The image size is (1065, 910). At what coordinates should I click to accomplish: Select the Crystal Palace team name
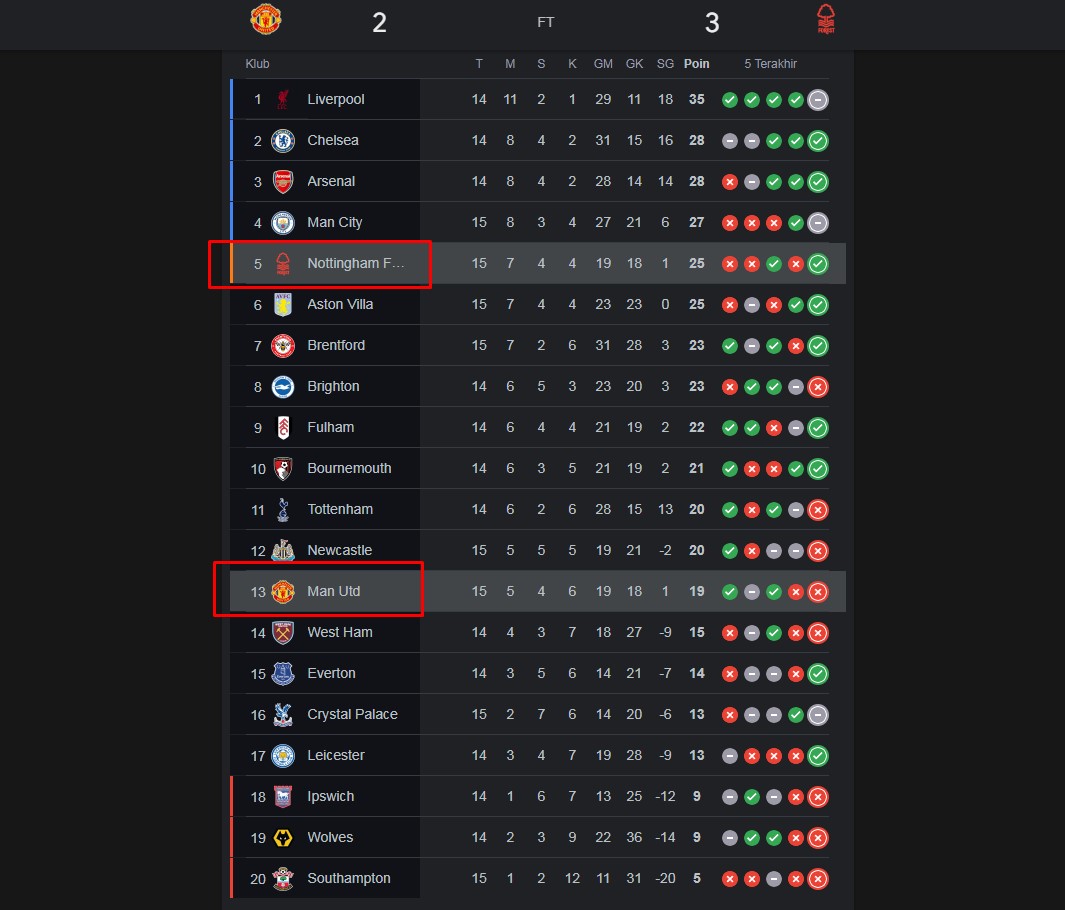click(x=353, y=714)
